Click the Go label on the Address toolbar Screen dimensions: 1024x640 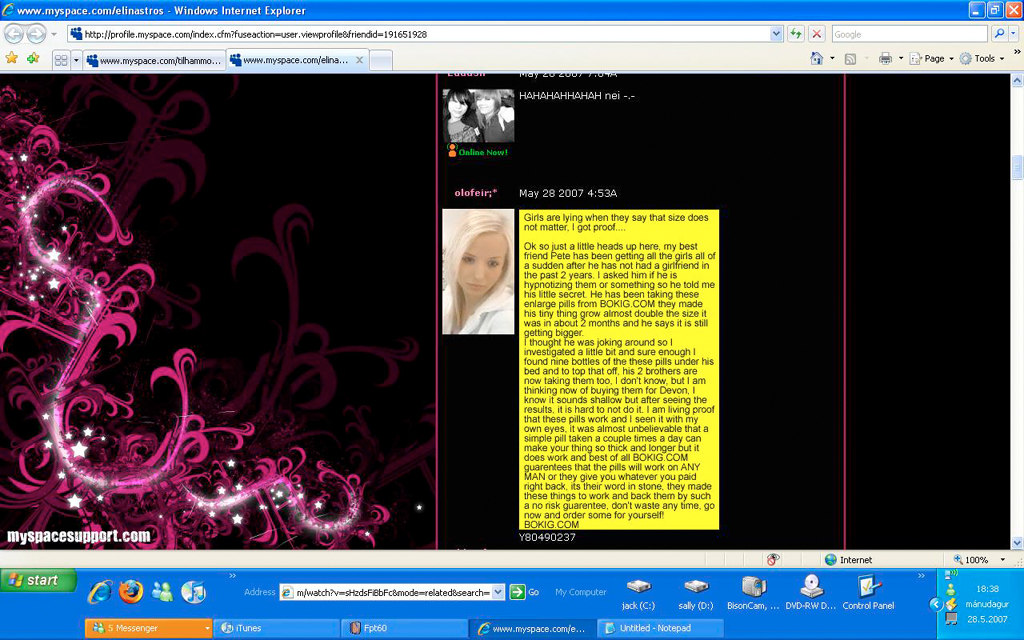pos(534,592)
